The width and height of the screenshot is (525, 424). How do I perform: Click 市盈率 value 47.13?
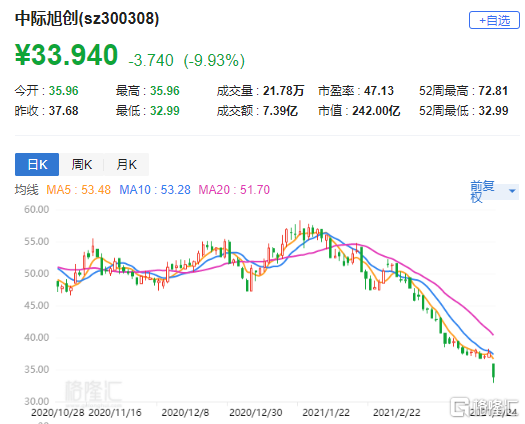click(x=379, y=91)
